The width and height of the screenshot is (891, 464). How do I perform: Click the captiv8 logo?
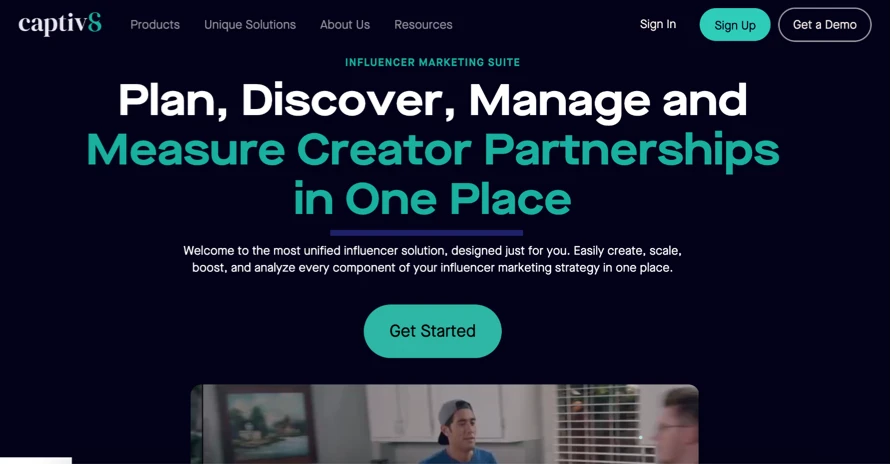(60, 24)
